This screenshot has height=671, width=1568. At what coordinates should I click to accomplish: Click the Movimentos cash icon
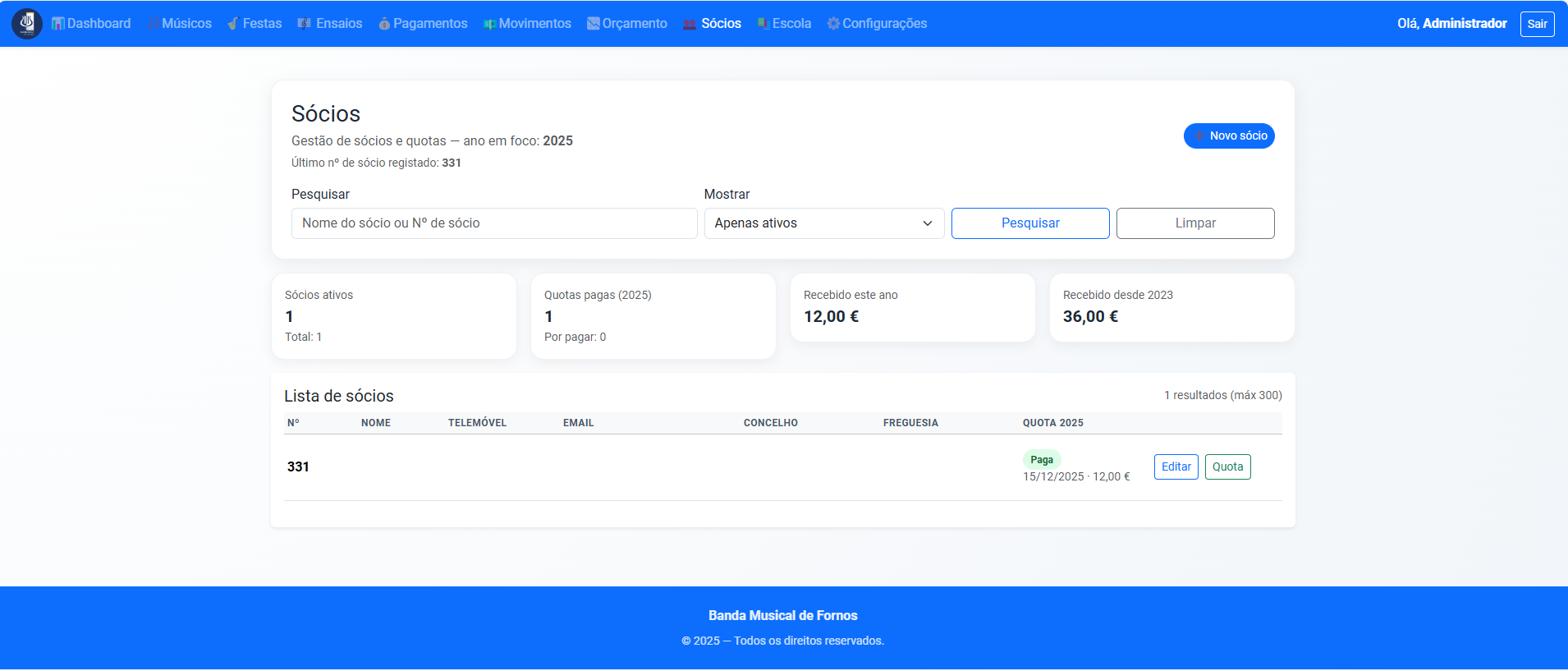[x=489, y=24]
